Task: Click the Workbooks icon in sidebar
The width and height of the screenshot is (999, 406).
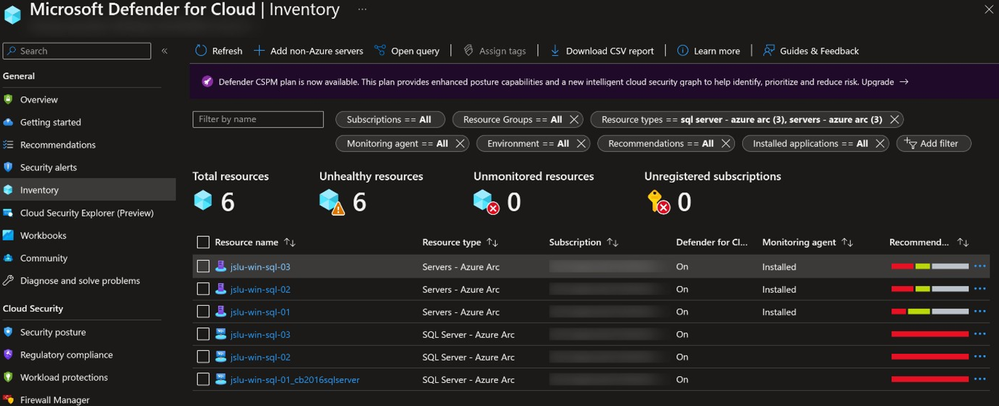Action: click(x=8, y=235)
